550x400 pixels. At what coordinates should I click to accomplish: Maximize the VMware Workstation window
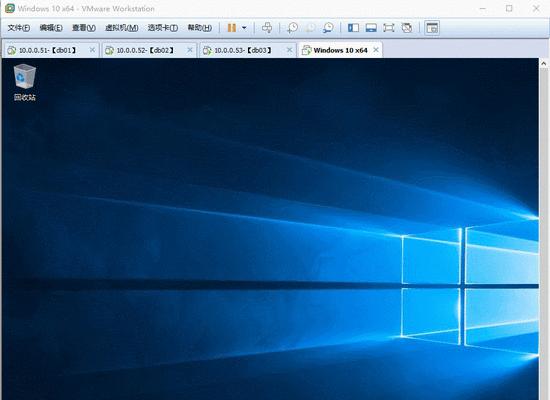click(509, 8)
